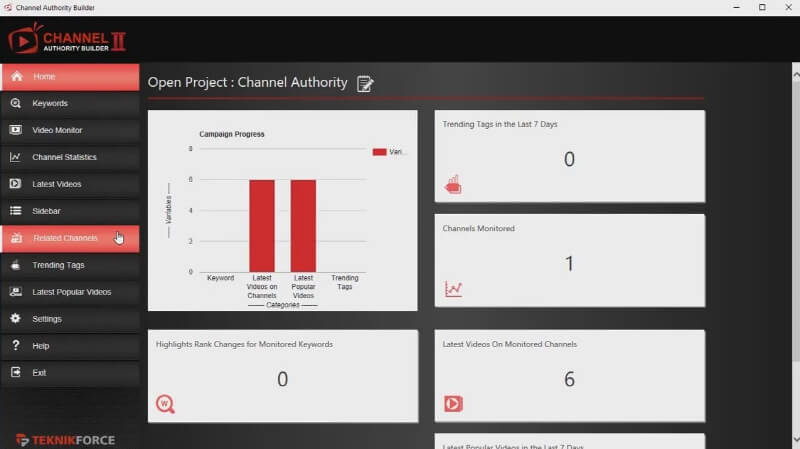Open the Sidebar menu entry
This screenshot has width=800, height=449.
pos(70,211)
